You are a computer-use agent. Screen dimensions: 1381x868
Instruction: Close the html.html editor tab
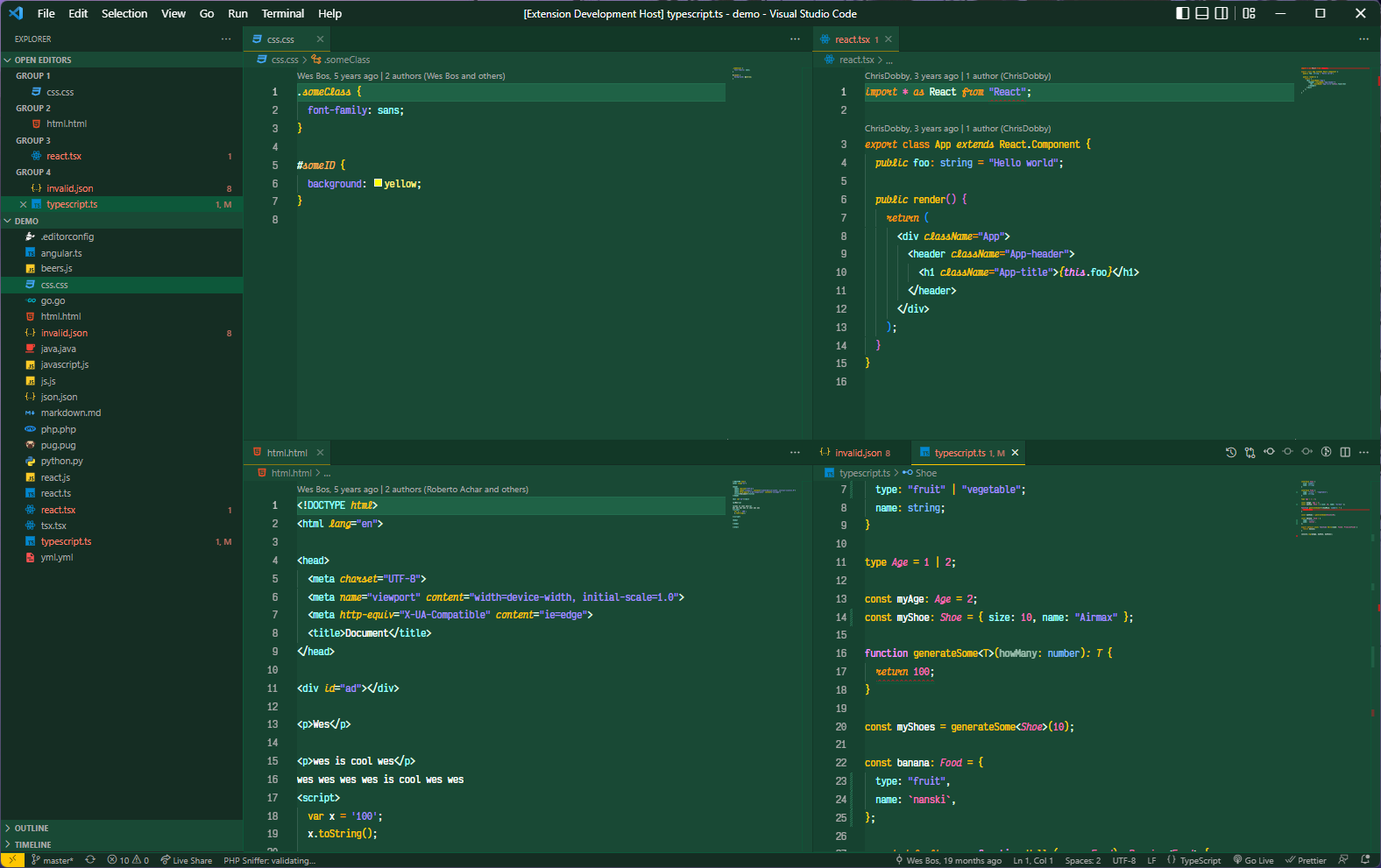tap(320, 453)
